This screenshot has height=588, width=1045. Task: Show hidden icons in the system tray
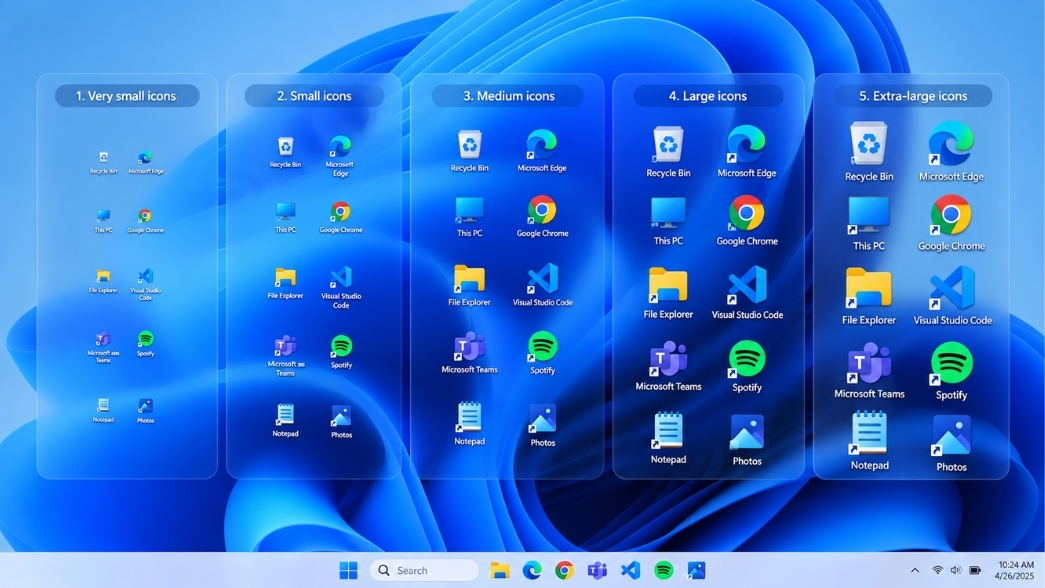[x=915, y=571]
